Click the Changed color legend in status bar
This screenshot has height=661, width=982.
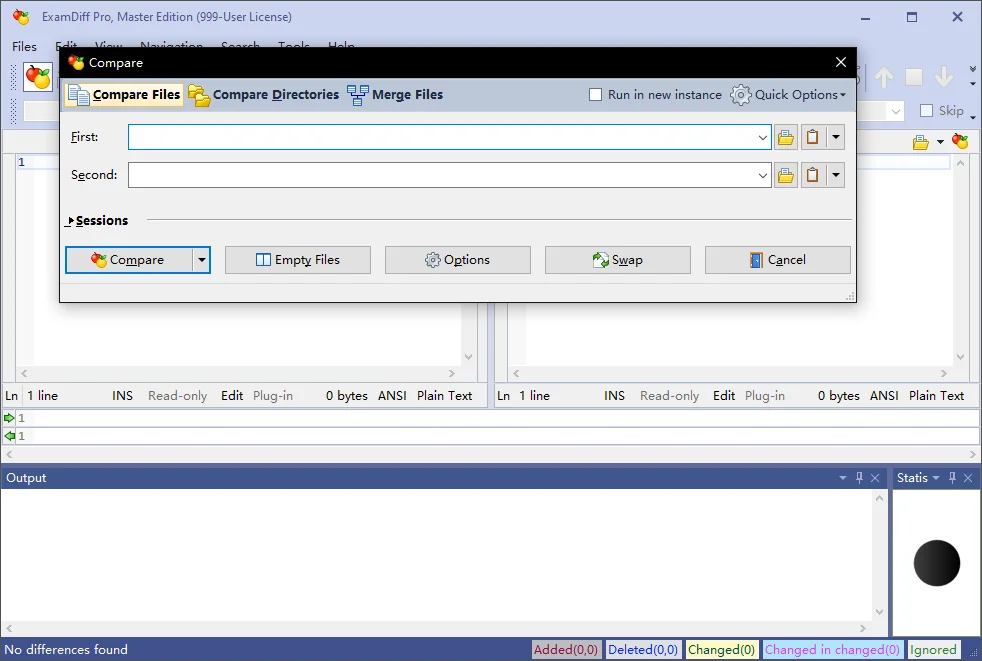[x=721, y=650]
